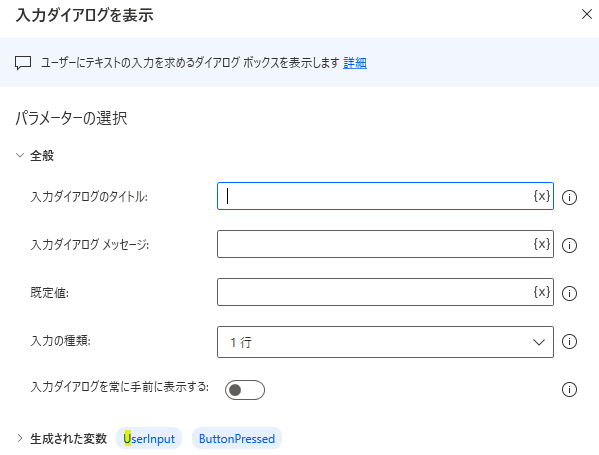This screenshot has width=599, height=455.
Task: Open the 入力の種類 dropdown
Action: pos(385,342)
